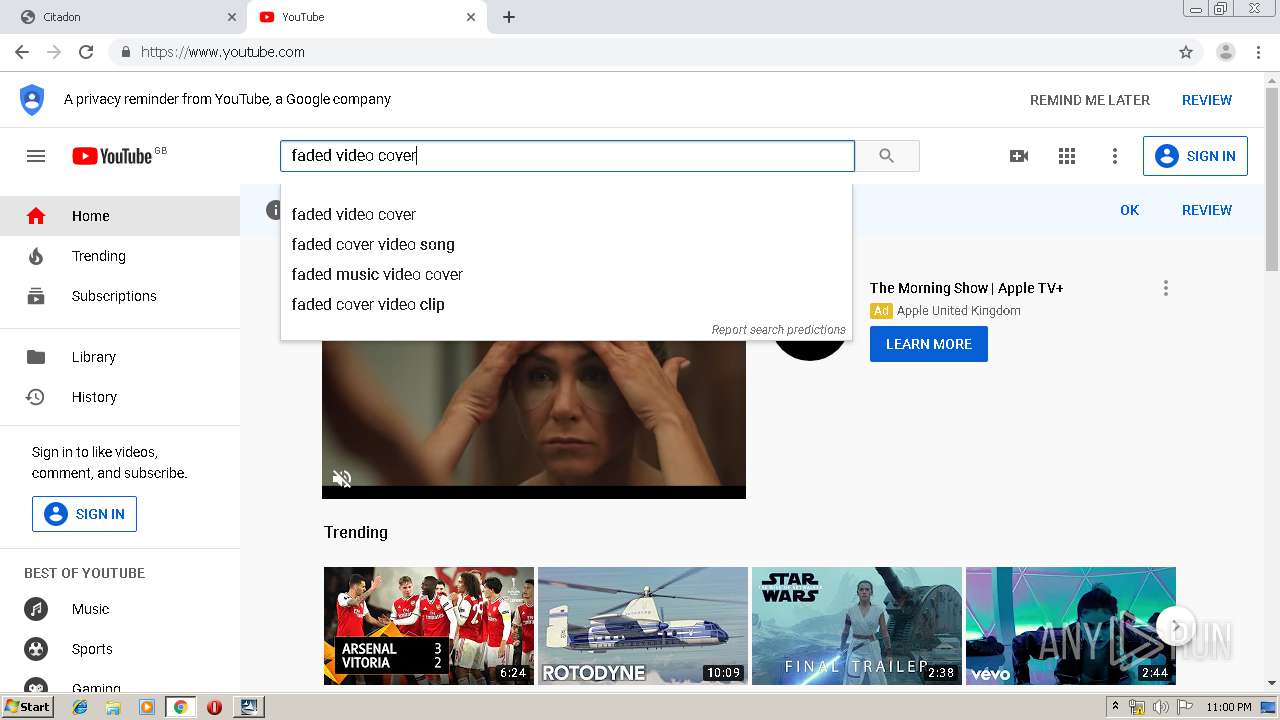Click REVIEW in privacy reminder bar

(x=1207, y=100)
